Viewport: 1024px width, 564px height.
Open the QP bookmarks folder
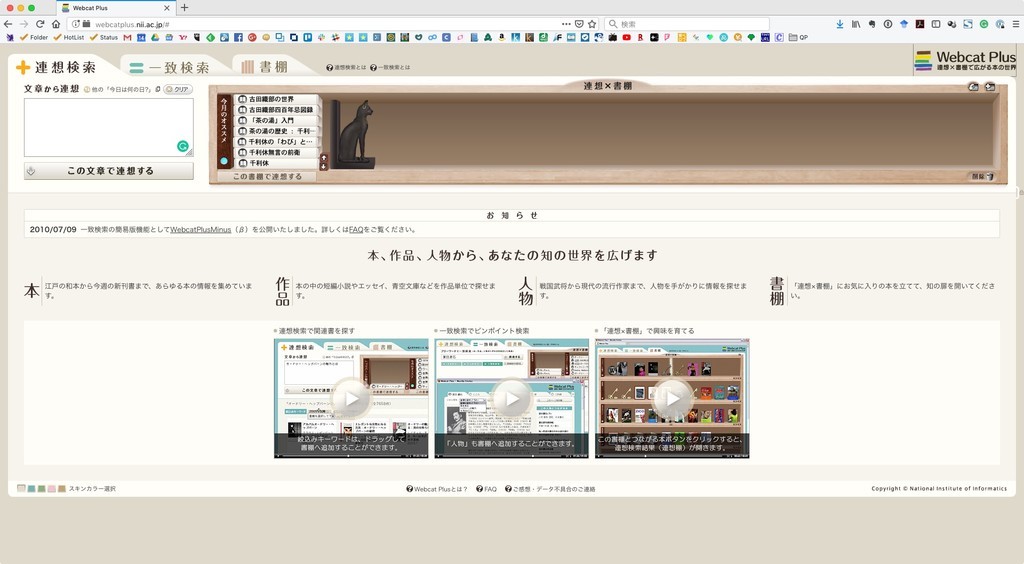[x=798, y=37]
